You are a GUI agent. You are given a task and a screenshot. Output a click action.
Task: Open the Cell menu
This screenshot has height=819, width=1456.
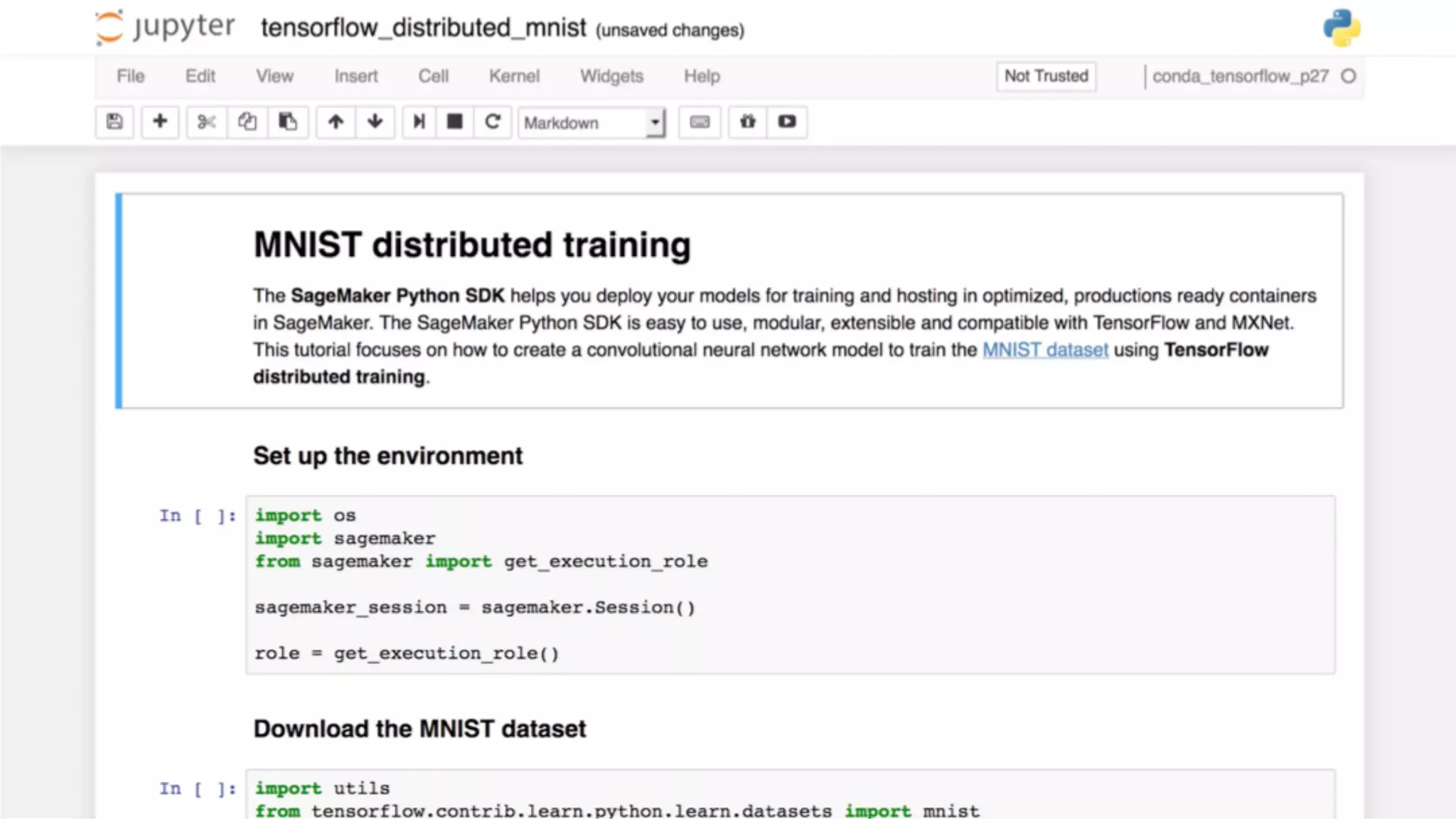[433, 76]
